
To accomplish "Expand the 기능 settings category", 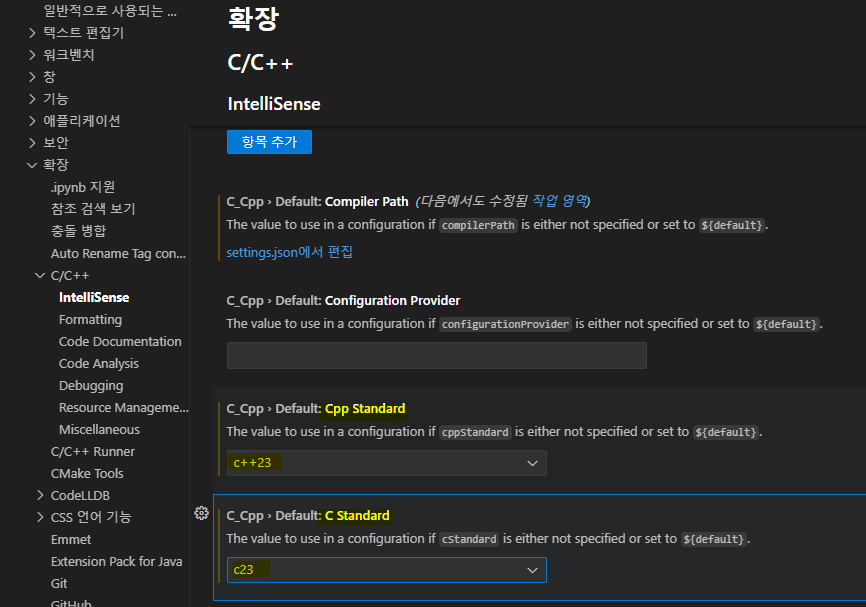I will click(33, 99).
